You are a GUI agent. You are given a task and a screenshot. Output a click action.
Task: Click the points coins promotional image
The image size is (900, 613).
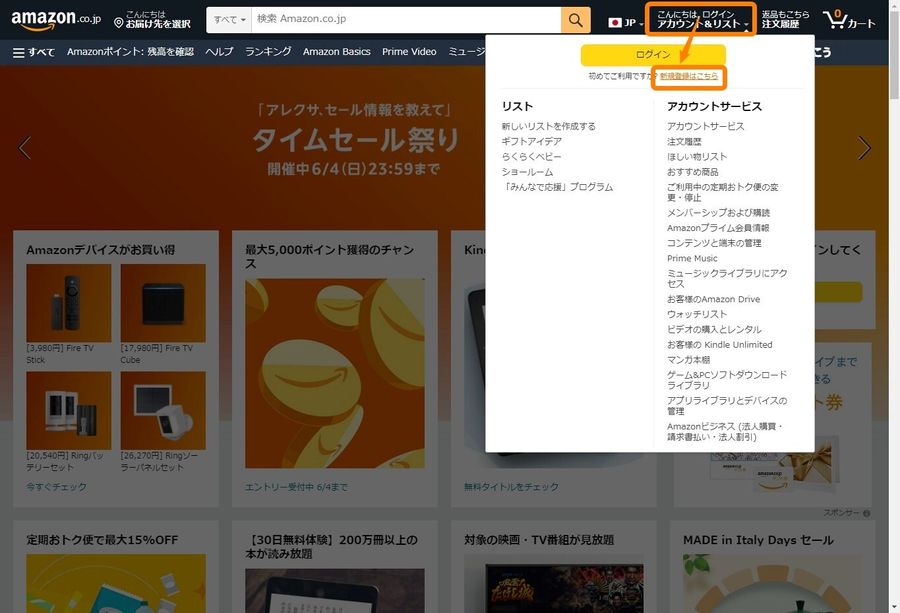pos(335,374)
